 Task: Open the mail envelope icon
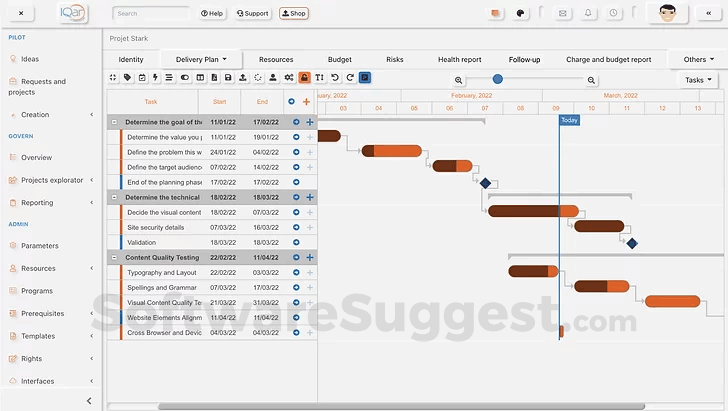point(562,13)
